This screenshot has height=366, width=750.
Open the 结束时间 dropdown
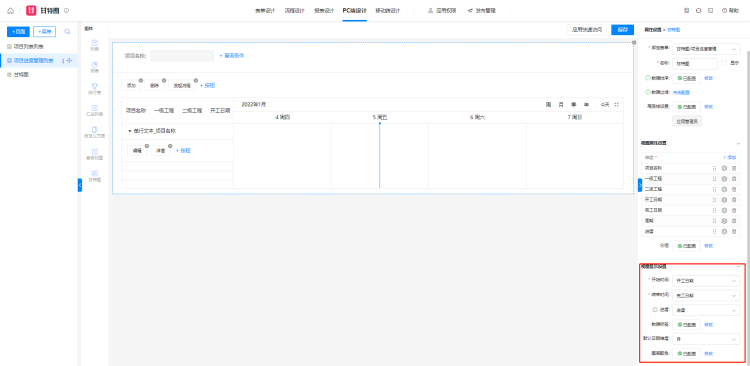click(x=706, y=296)
